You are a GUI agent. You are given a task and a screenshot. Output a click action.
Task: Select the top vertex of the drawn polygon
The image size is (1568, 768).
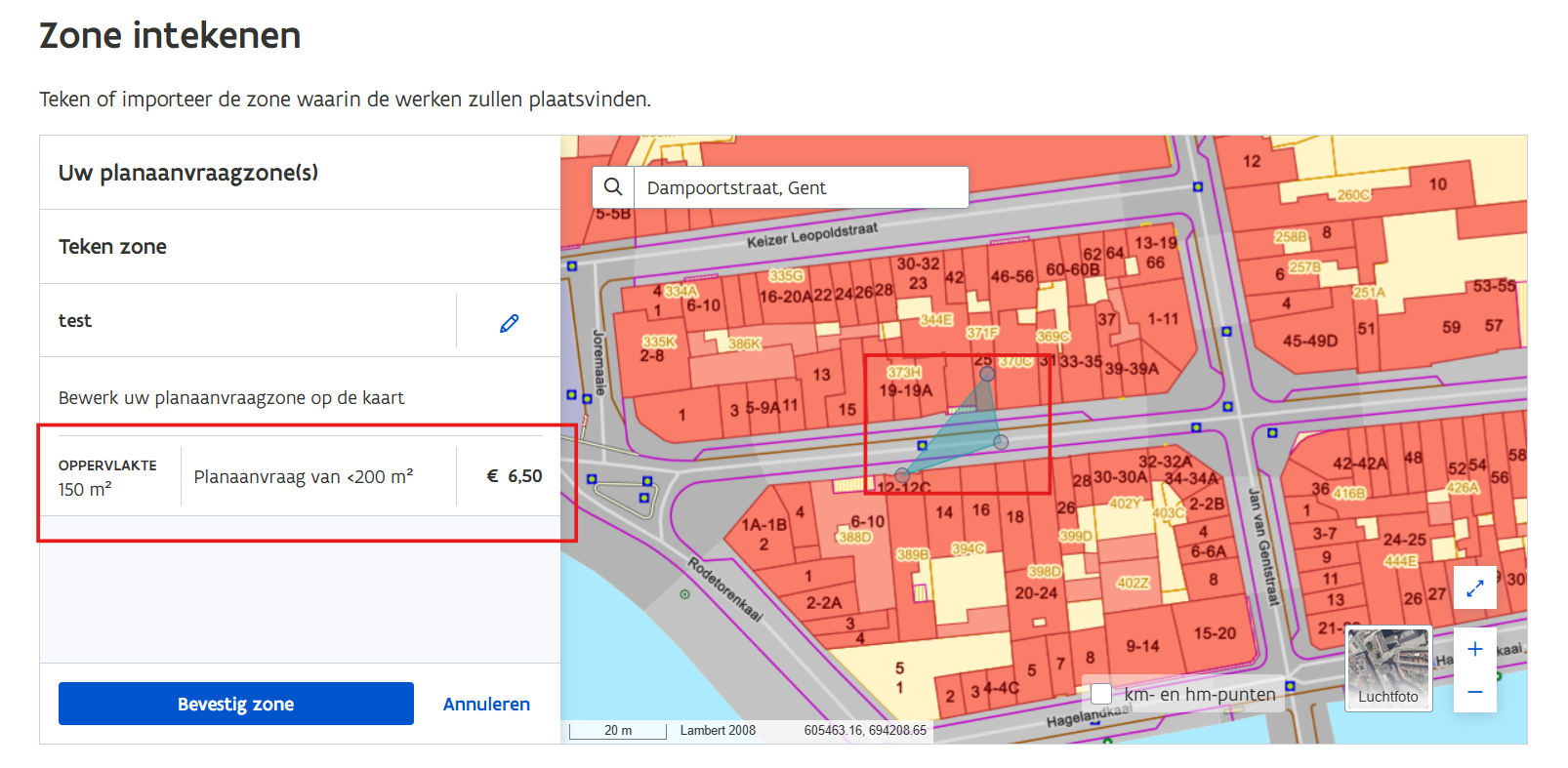[987, 374]
